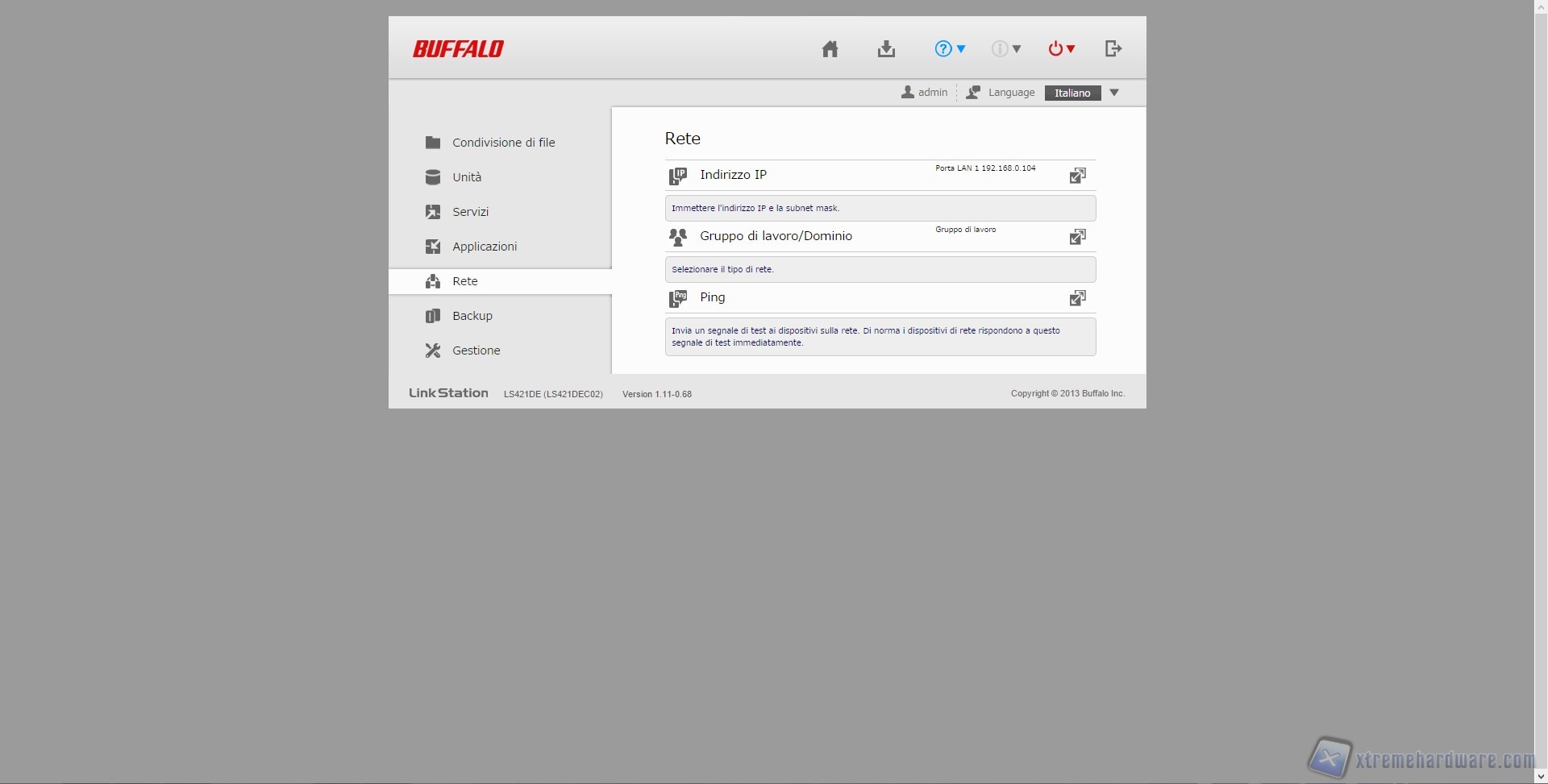Open Gruppo di lavoro/Dominio settings icon
This screenshot has height=784, width=1548.
[x=1077, y=237]
